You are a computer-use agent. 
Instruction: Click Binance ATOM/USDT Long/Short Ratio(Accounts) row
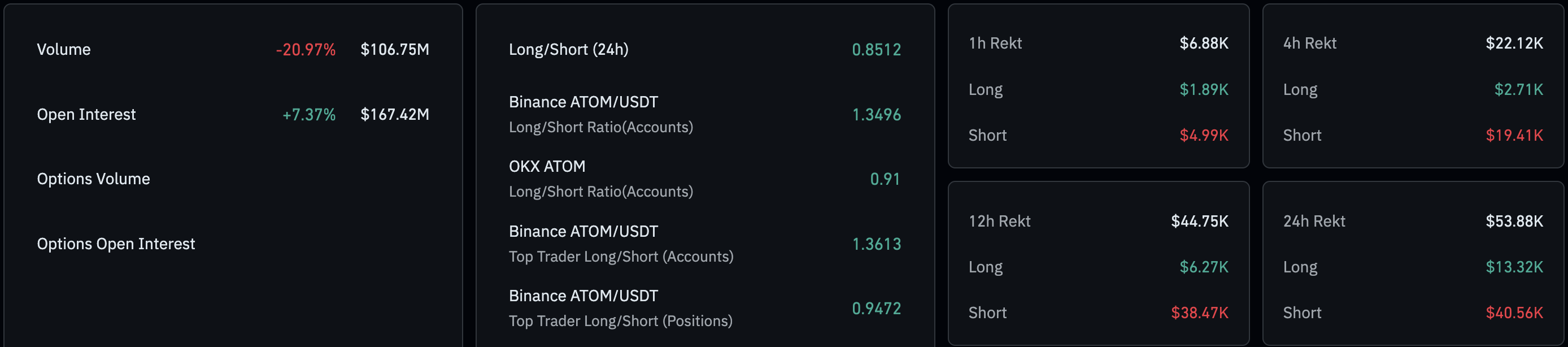point(600,115)
